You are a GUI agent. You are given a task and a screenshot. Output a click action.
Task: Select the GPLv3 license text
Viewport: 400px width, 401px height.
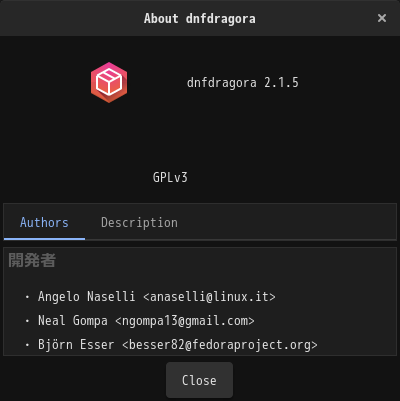click(170, 177)
